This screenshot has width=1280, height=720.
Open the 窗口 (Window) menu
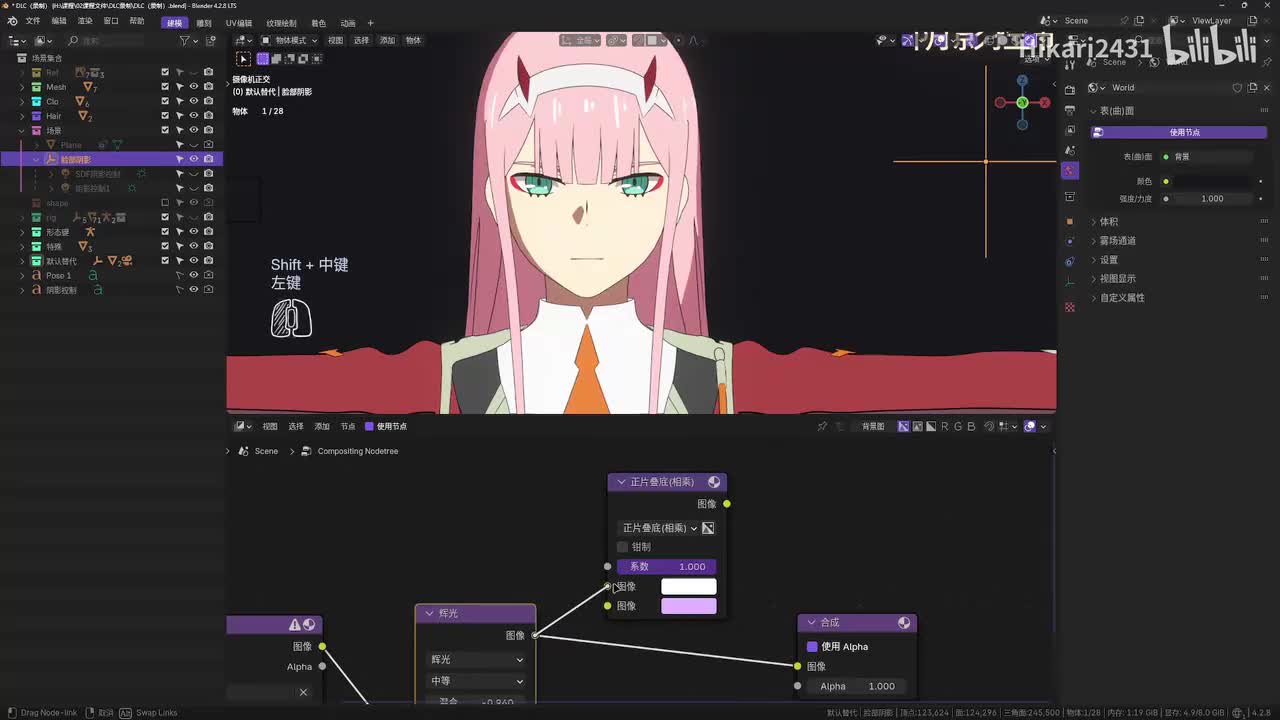[x=111, y=22]
